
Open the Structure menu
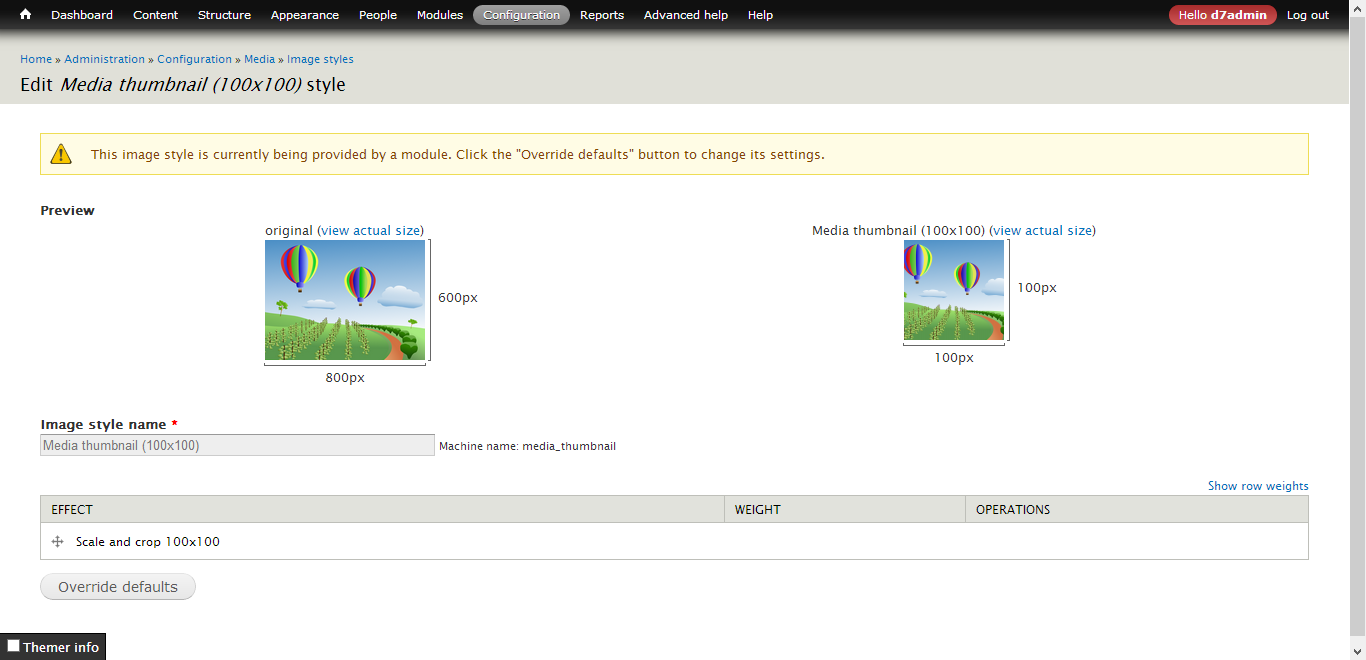pos(224,15)
